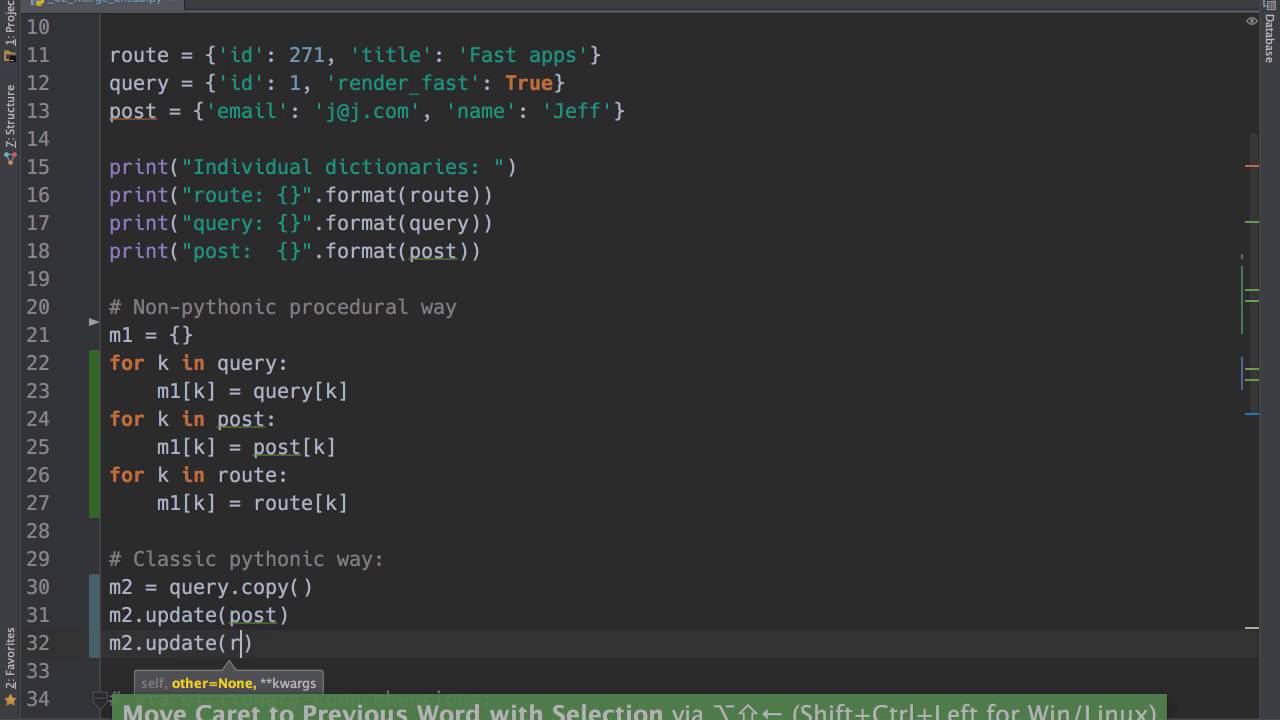1280x720 pixels.
Task: Click format(route) call on line 16
Action: point(408,195)
